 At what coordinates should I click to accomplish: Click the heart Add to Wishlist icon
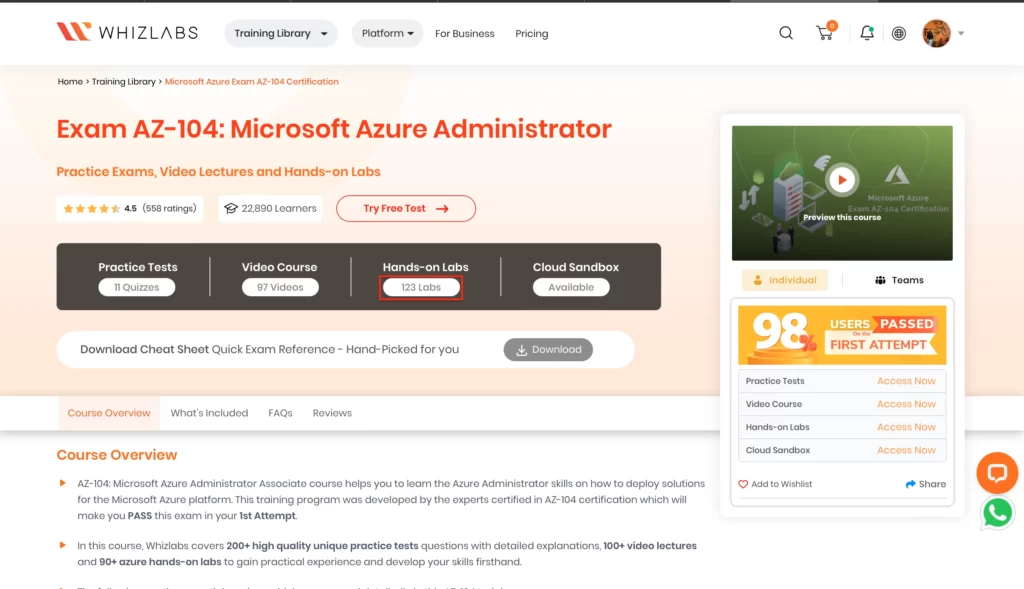[743, 484]
